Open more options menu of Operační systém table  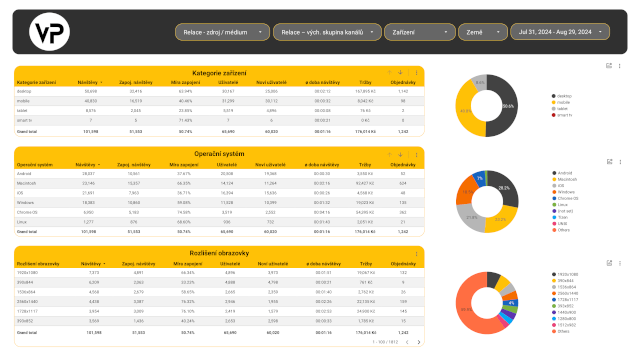416,155
